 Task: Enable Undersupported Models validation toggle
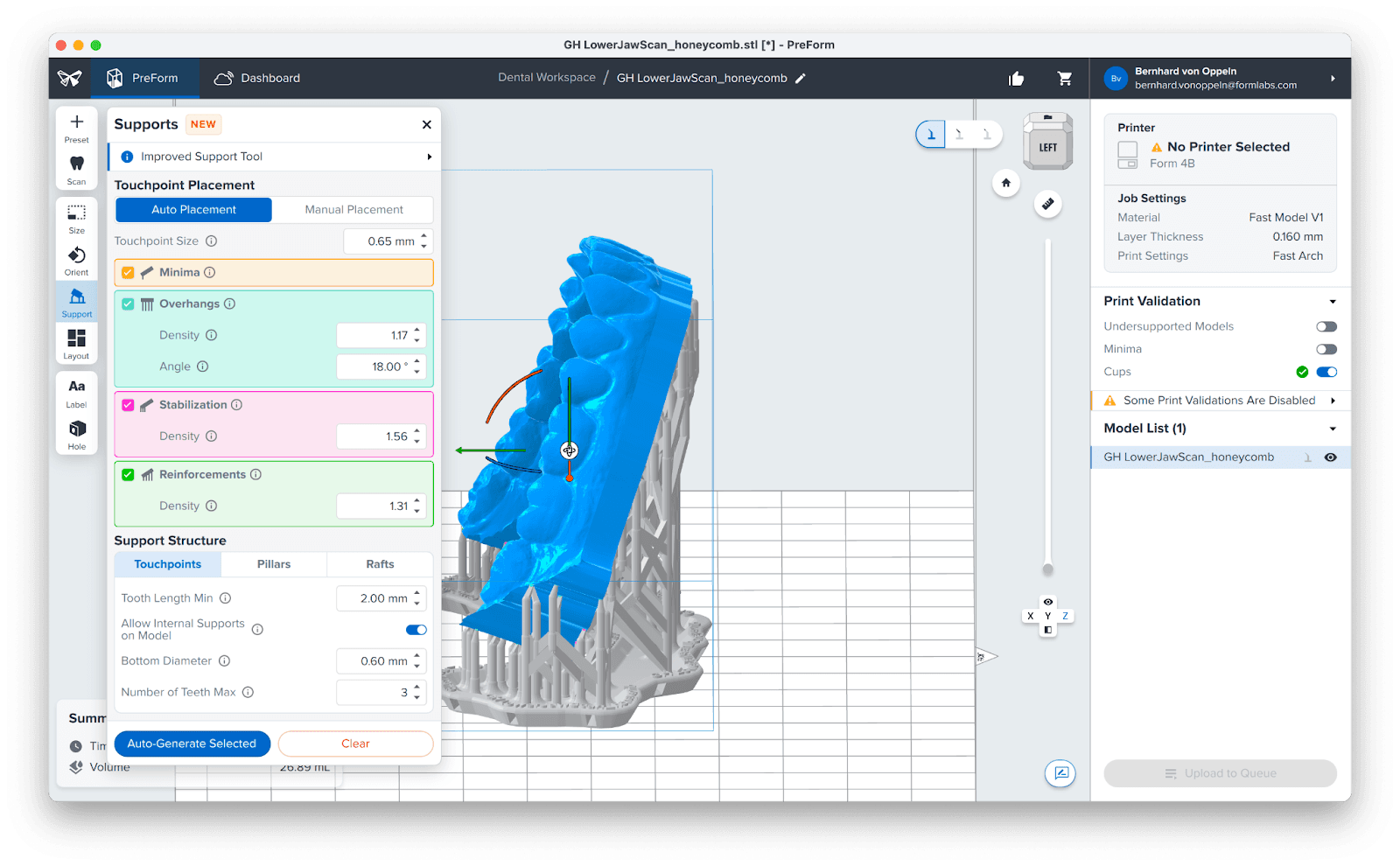tap(1326, 326)
